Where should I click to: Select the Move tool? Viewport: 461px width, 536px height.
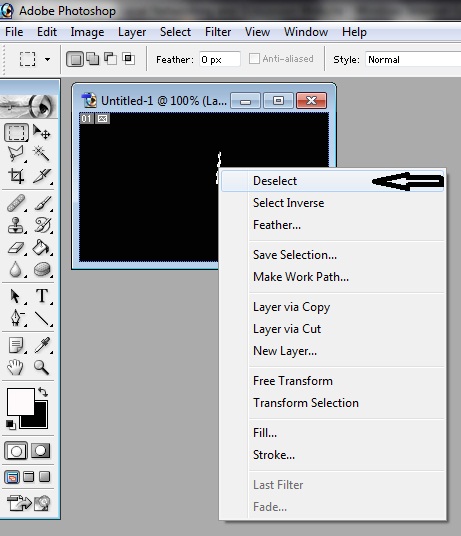pyautogui.click(x=42, y=132)
